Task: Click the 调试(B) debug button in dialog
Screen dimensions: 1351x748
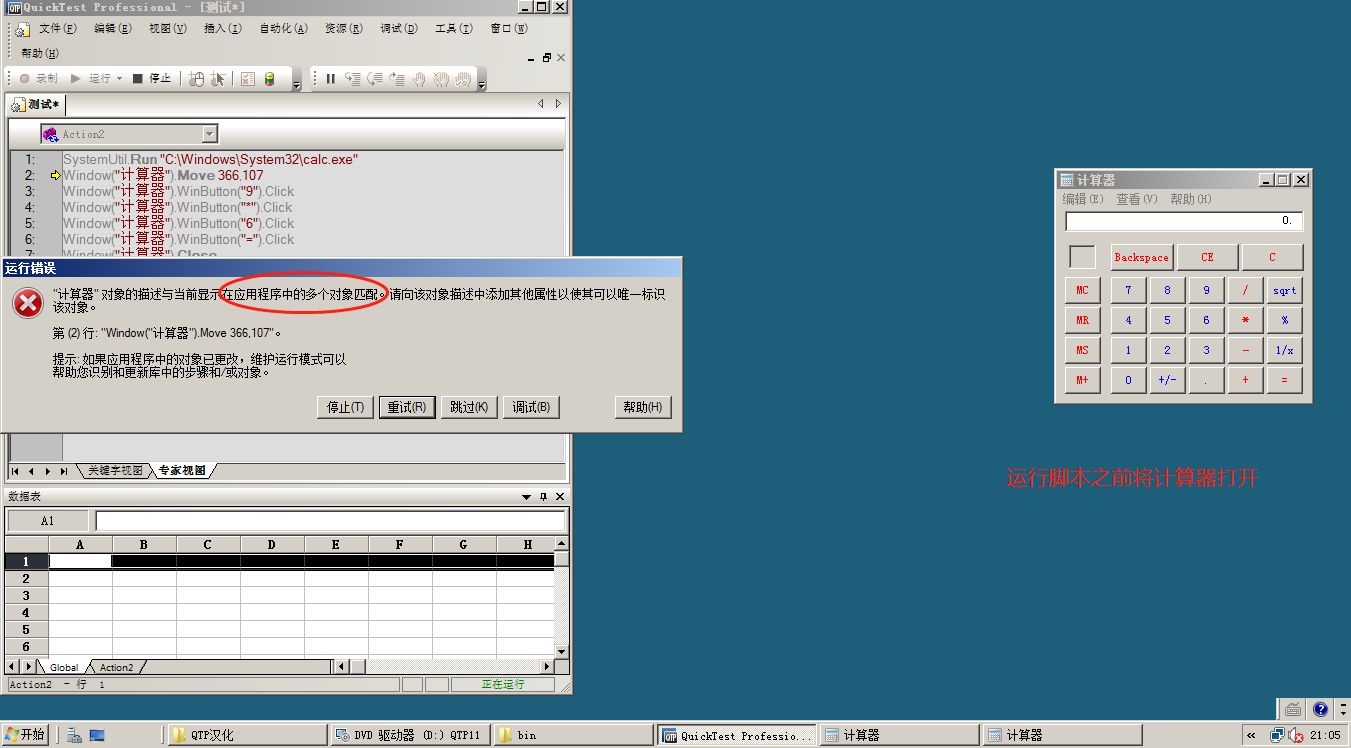Action: (531, 407)
